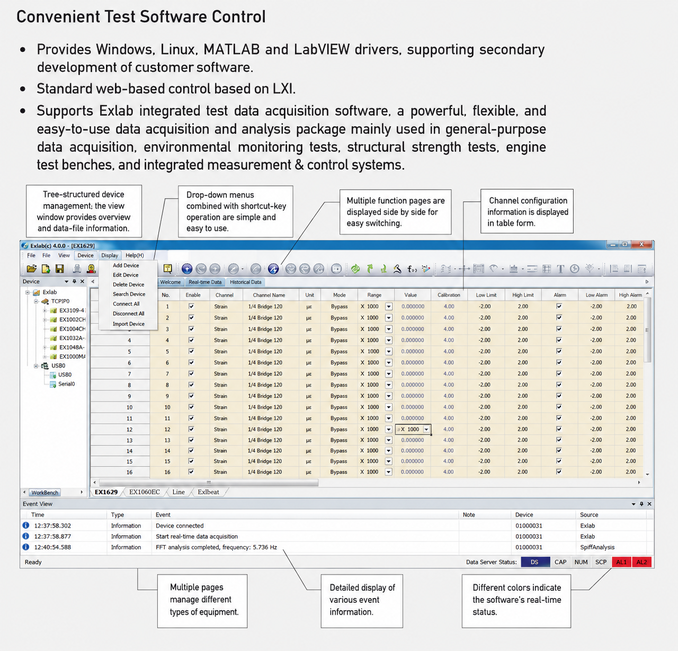Toggle Alarm checkbox in row 6
The height and width of the screenshot is (651, 678).
559,362
